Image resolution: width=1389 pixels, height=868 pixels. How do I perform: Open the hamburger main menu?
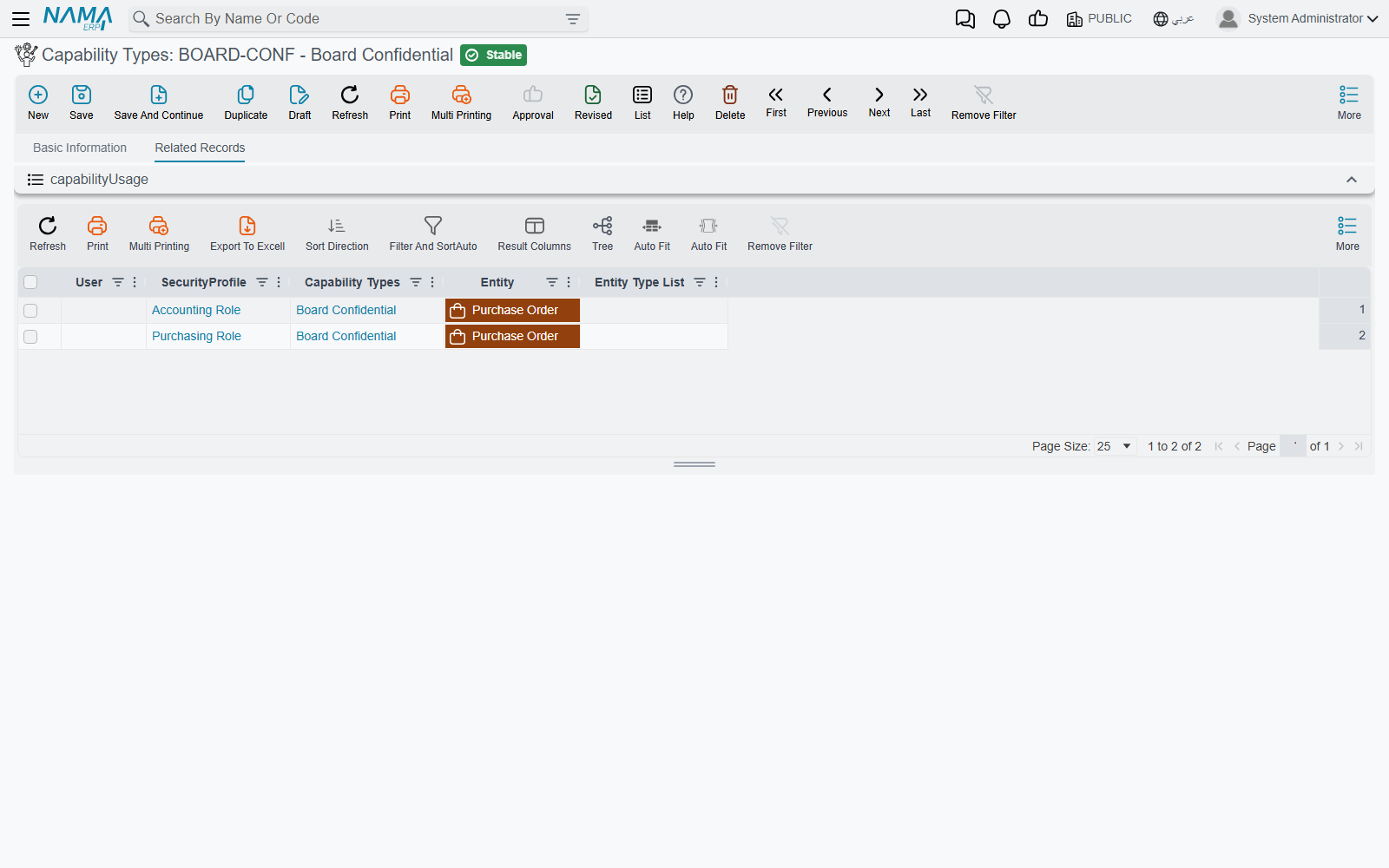click(x=21, y=18)
